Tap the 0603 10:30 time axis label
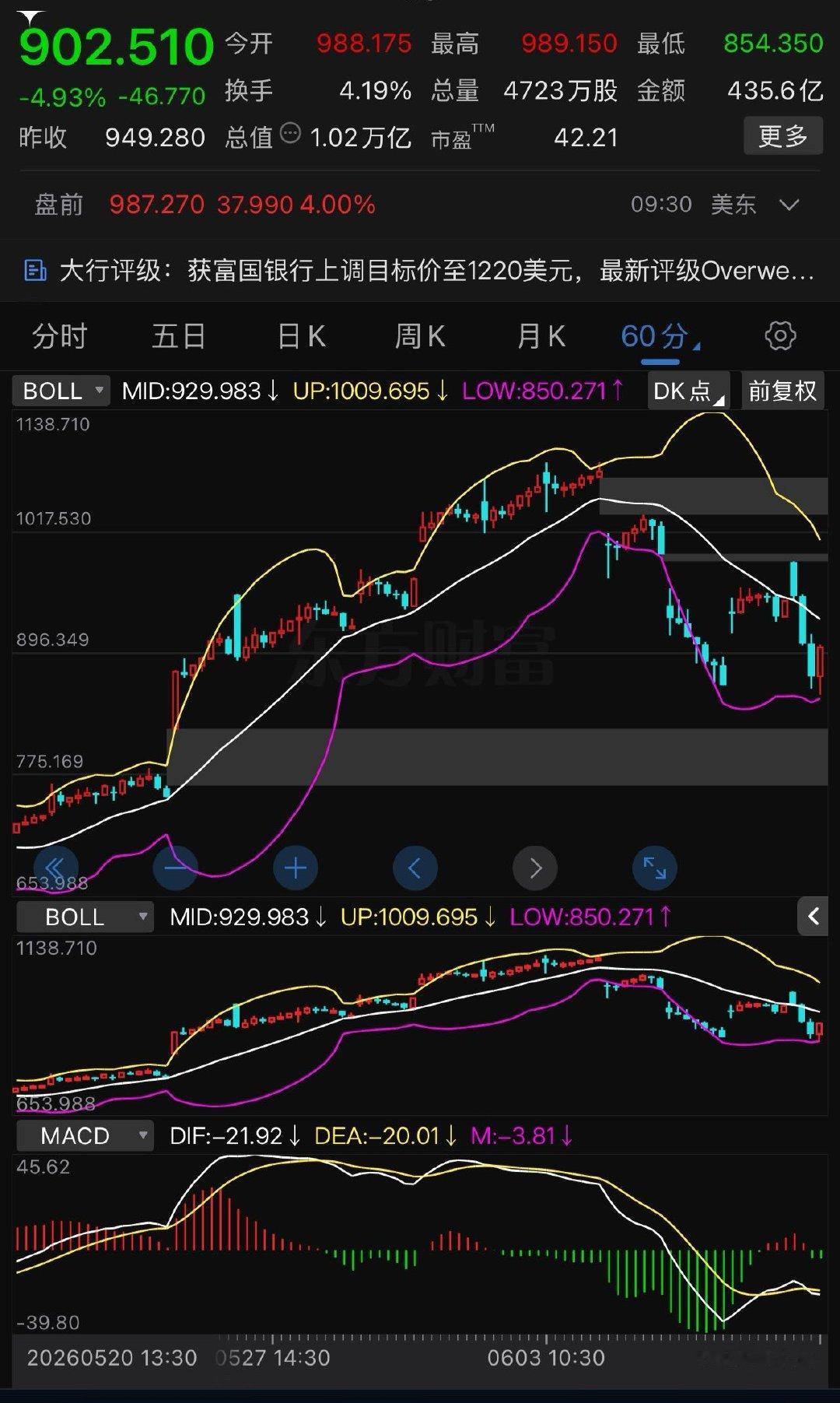This screenshot has width=840, height=1403. click(546, 1358)
